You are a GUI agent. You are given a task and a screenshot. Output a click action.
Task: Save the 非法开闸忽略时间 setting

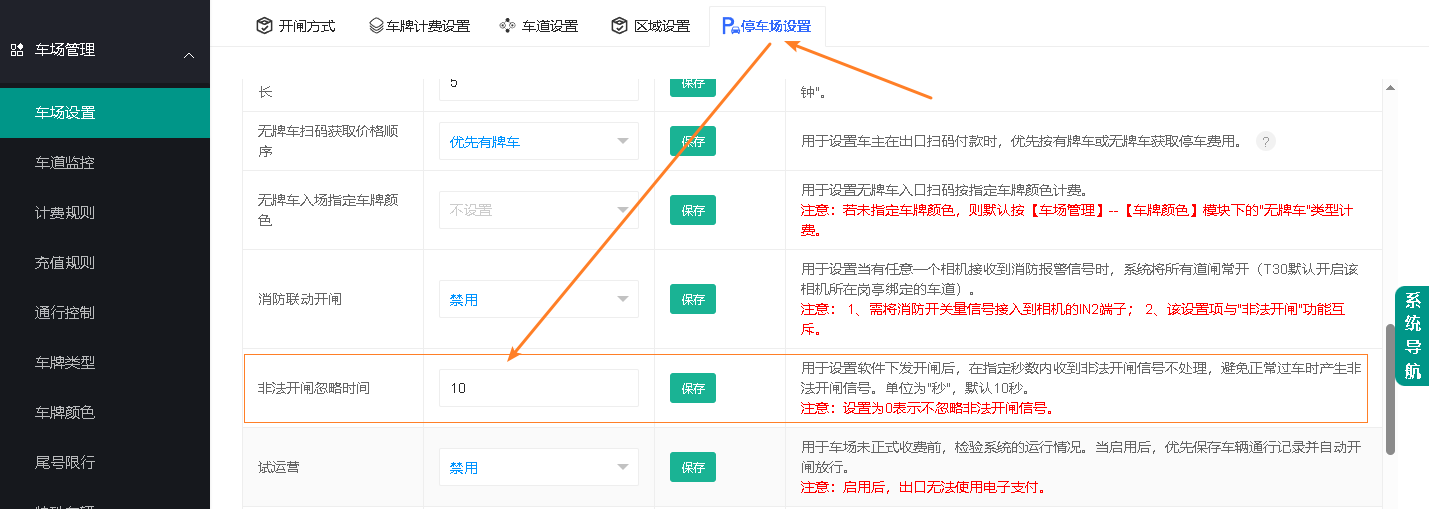pyautogui.click(x=693, y=388)
